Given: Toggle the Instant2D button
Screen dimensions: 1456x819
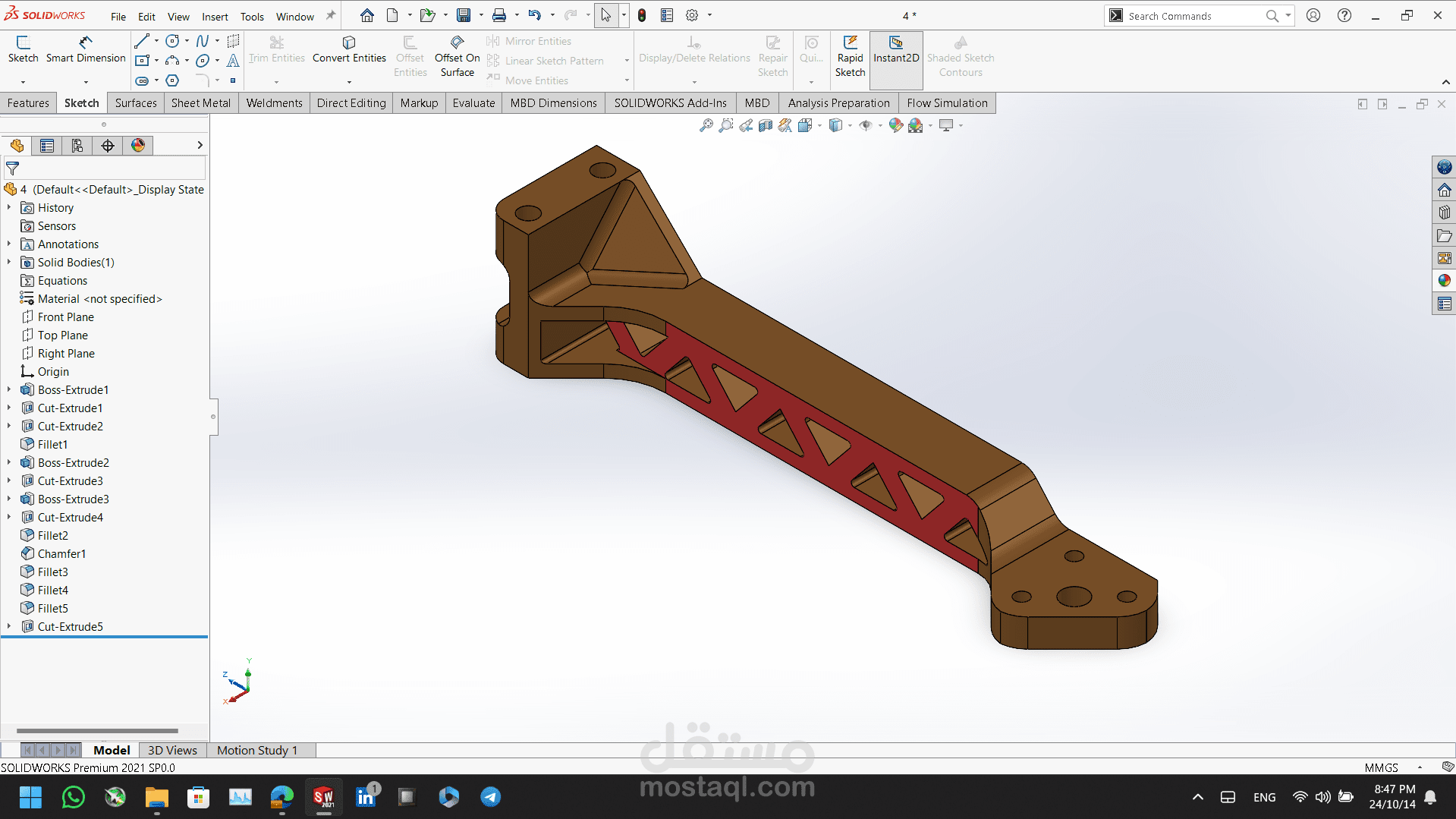Looking at the screenshot, I should (896, 60).
